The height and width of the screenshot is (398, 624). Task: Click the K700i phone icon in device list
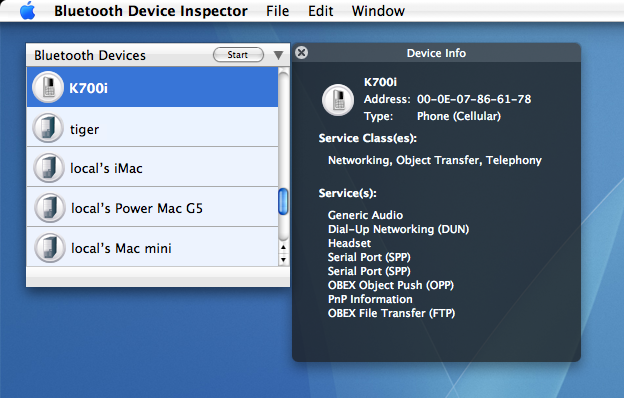pyautogui.click(x=48, y=87)
